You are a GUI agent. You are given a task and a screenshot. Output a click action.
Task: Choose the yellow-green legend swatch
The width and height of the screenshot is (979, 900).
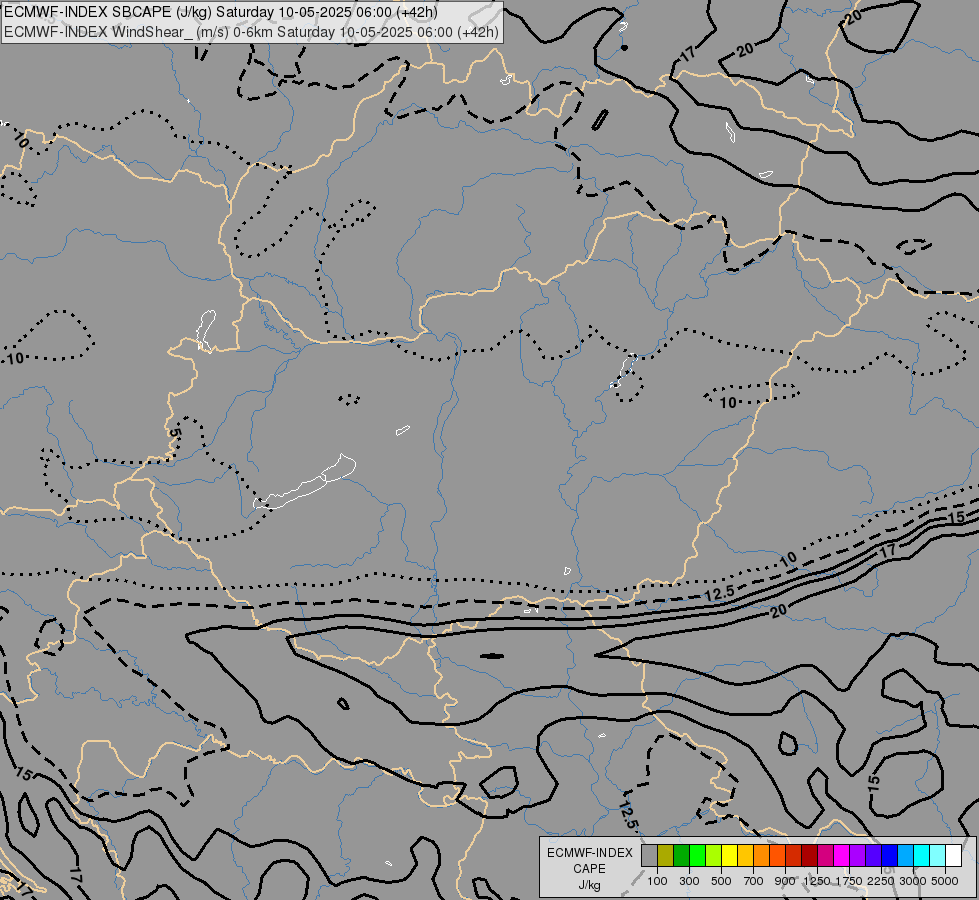click(714, 855)
